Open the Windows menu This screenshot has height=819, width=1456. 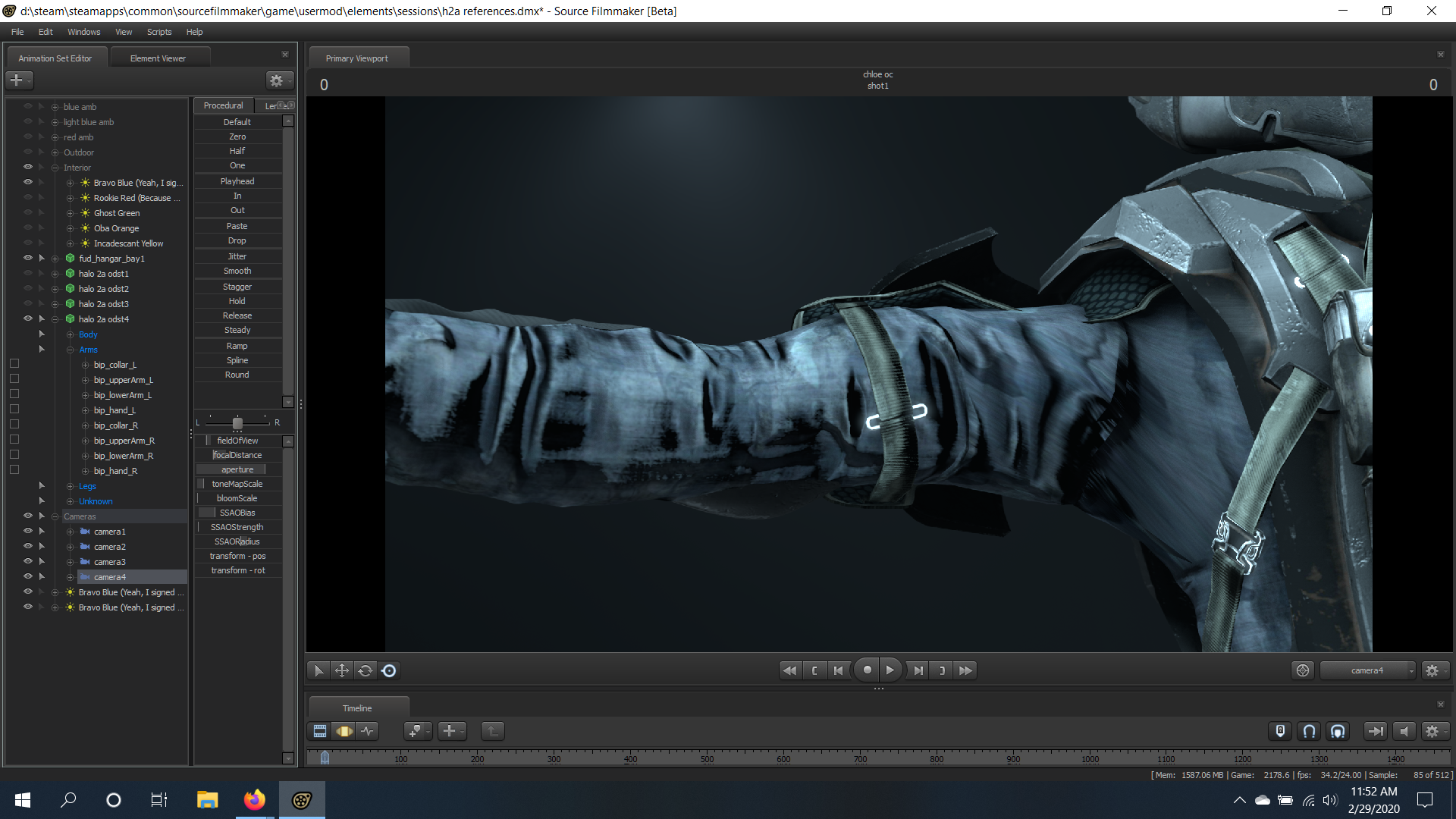[83, 32]
